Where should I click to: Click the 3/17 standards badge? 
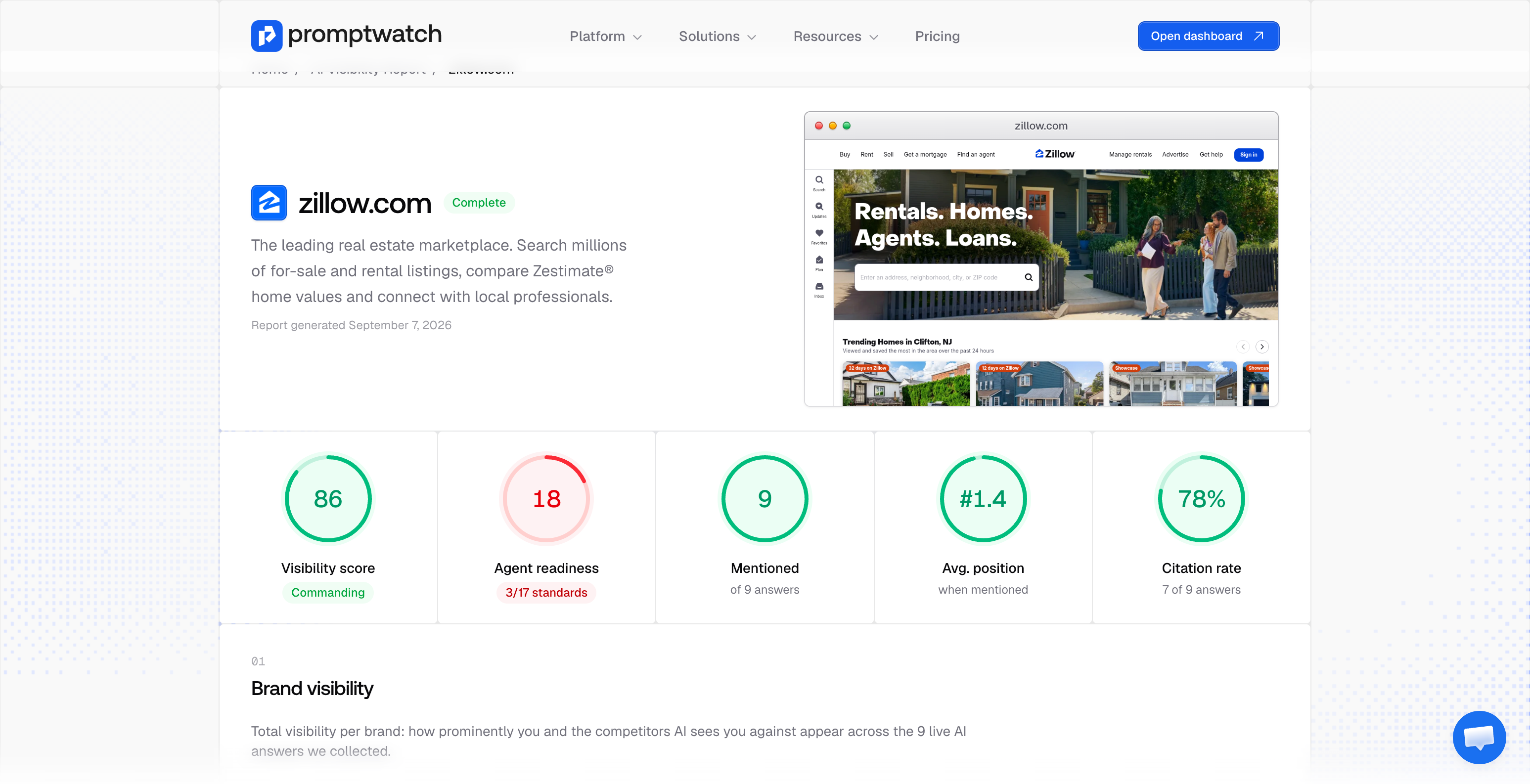coord(546,592)
